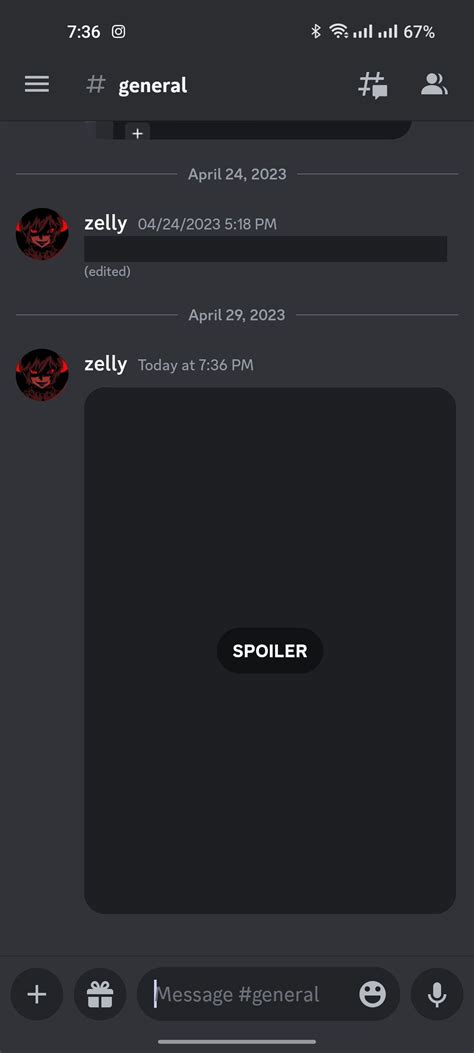Screen dimensions: 474x1053
Task: Tap the add reaction plus button
Action: click(x=138, y=133)
